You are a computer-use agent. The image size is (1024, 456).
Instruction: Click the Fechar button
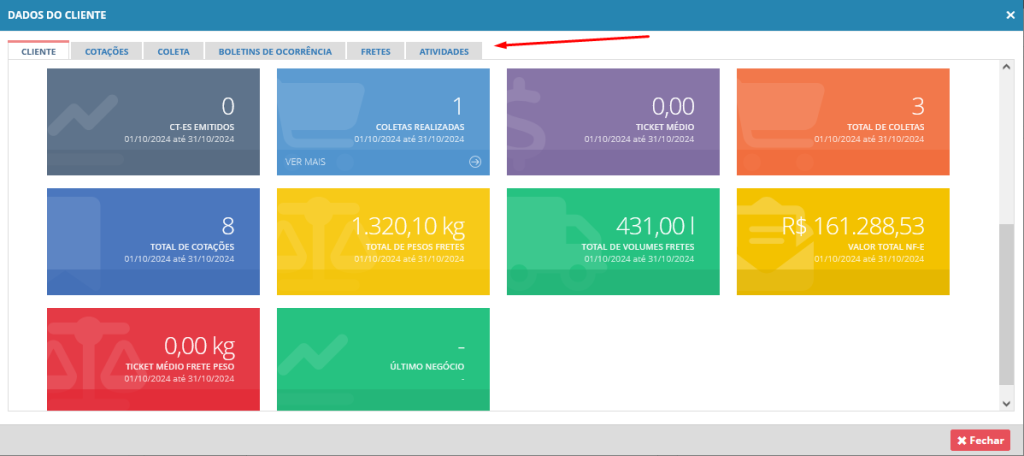click(x=980, y=440)
